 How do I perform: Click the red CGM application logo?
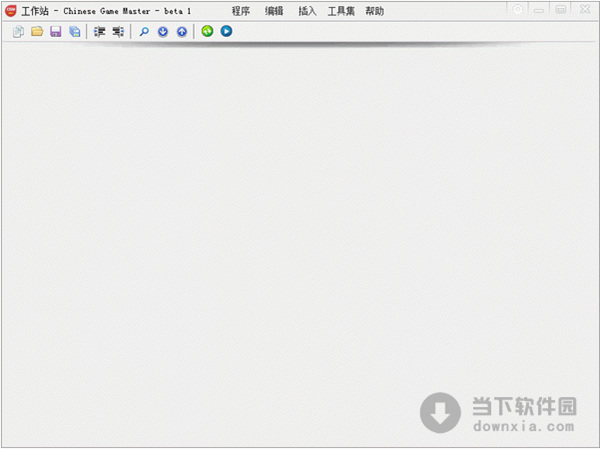(11, 11)
